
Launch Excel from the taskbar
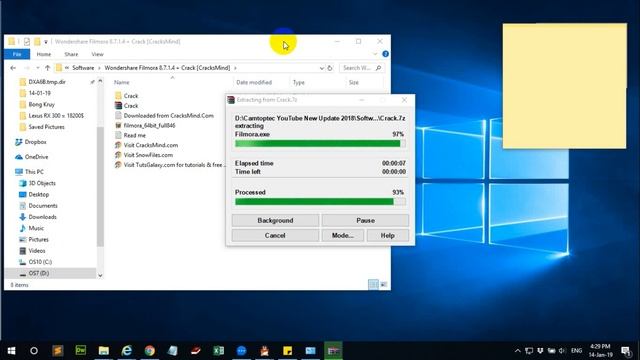[x=218, y=351]
